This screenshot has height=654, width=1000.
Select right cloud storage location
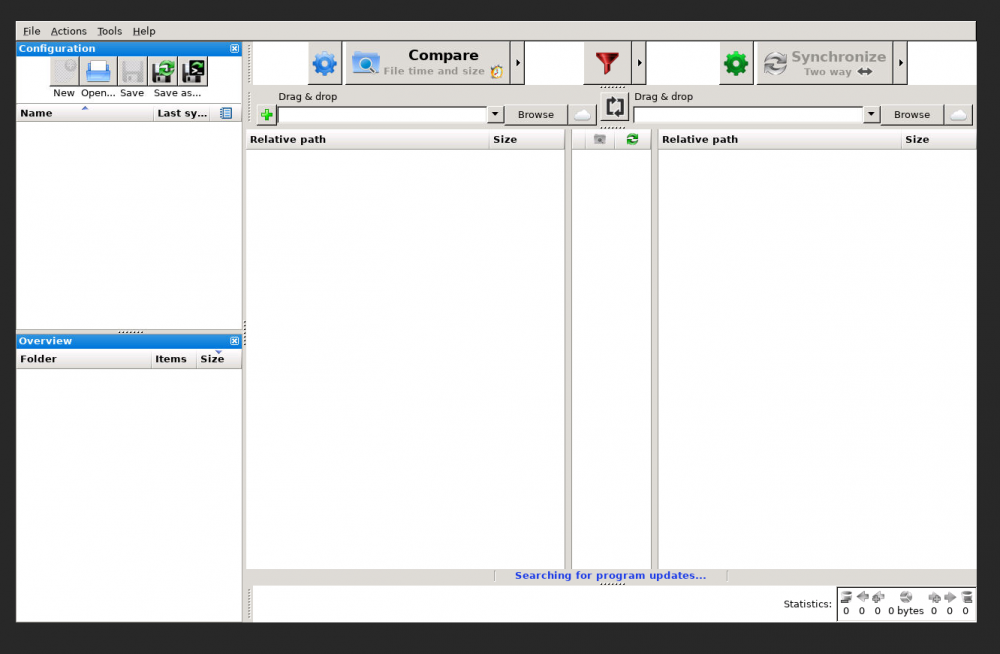pyautogui.click(x=959, y=115)
